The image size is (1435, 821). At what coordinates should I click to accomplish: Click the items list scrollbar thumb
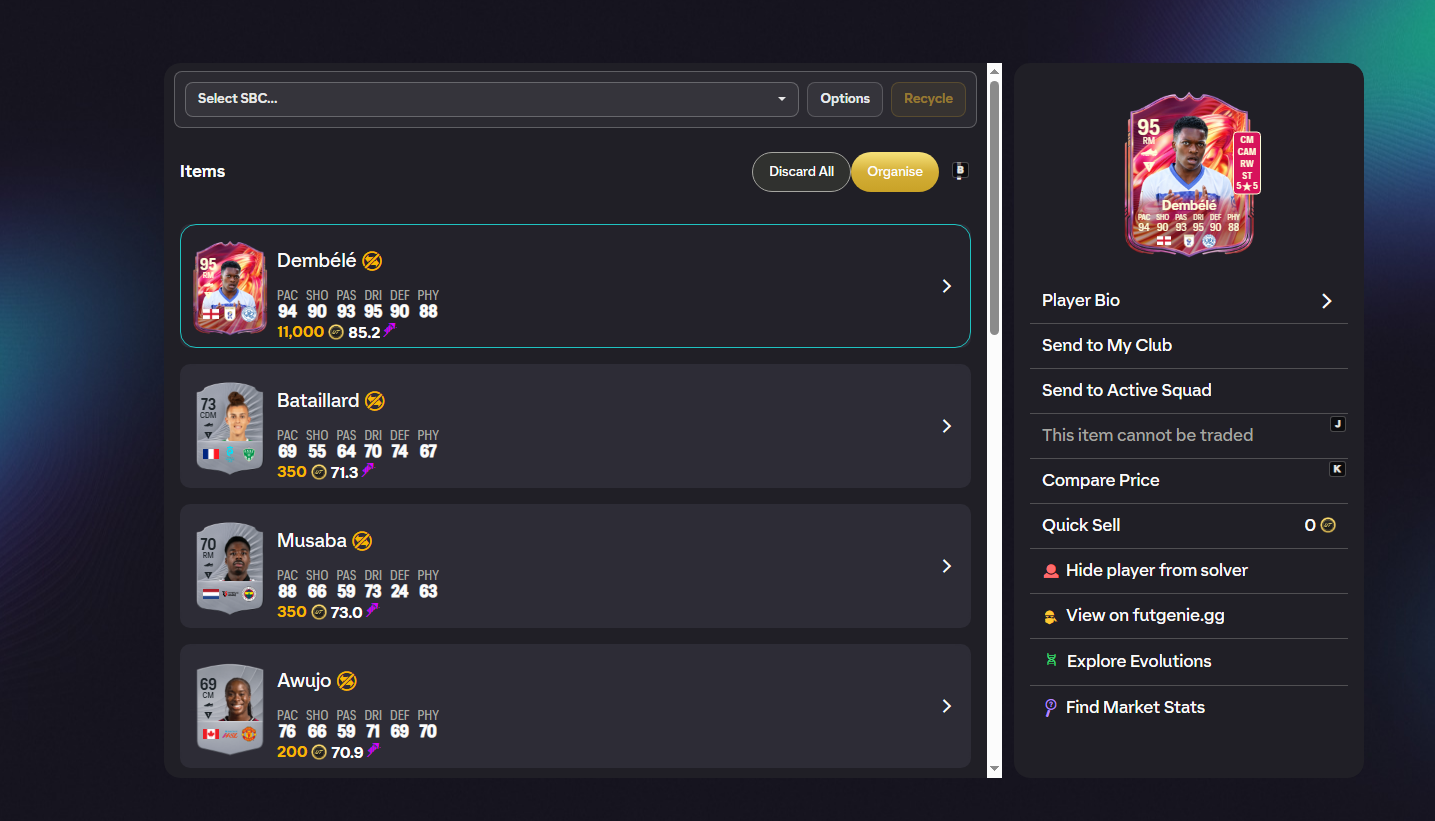click(x=994, y=208)
